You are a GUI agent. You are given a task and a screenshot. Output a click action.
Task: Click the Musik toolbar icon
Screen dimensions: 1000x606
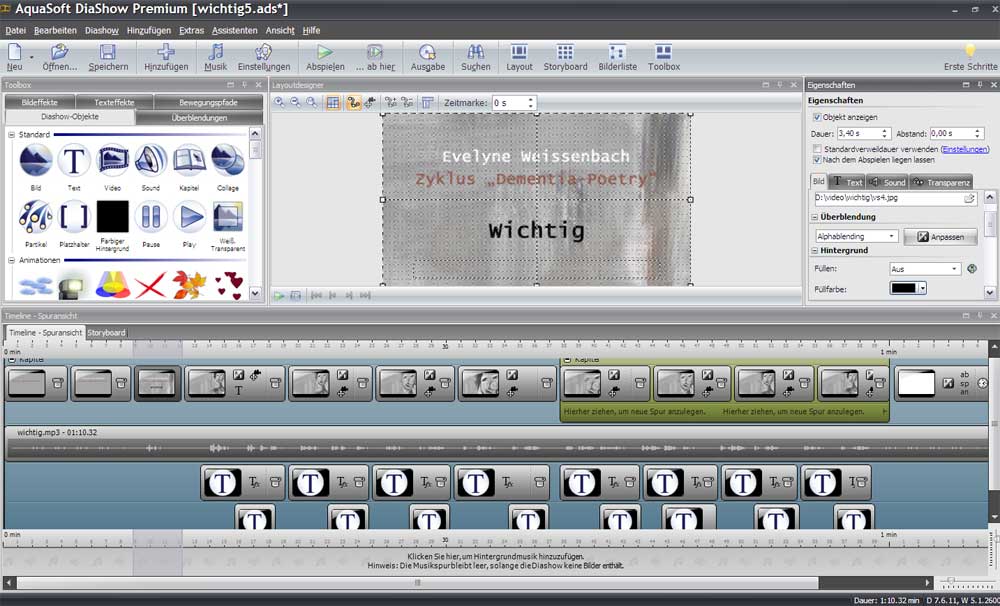click(215, 56)
